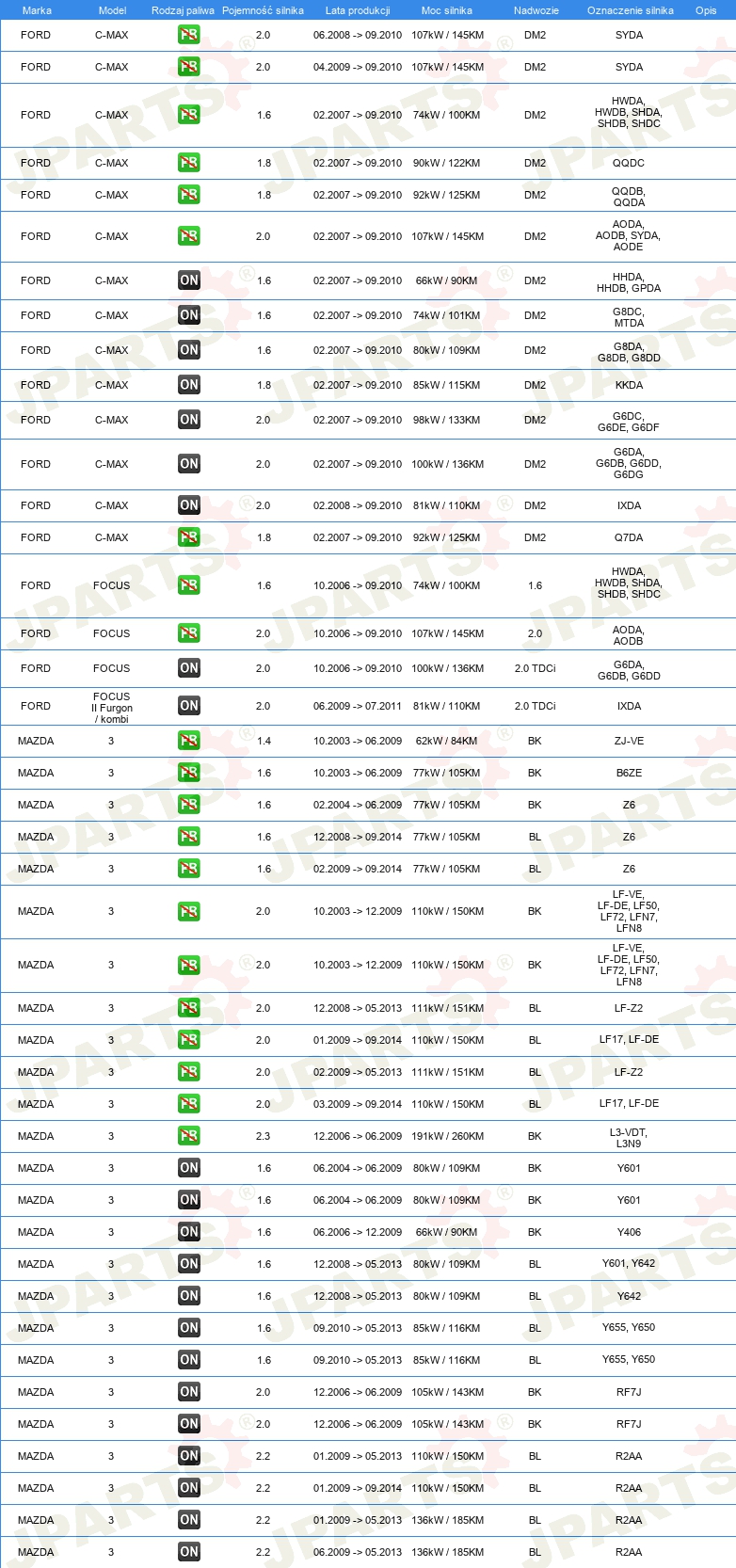736x1568 pixels.
Task: Click petrol icon in the FOCUS 1.6 HWDA row
Action: [189, 585]
